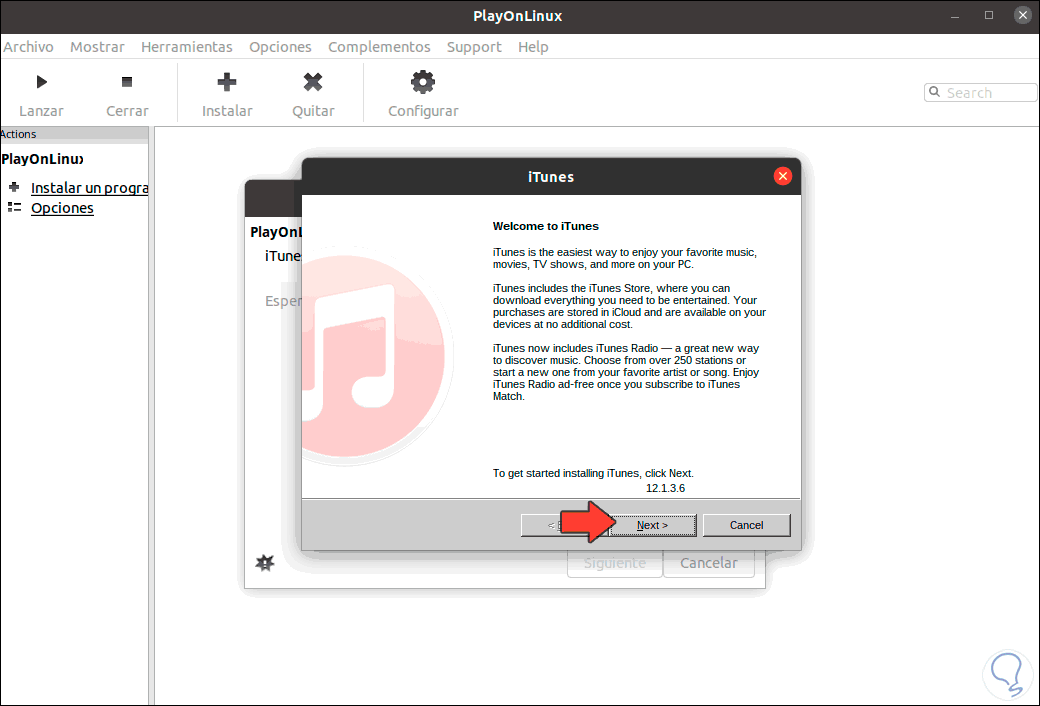Click Siguiente in the PlayOnLinux wizard
This screenshot has width=1040, height=706.
[615, 563]
